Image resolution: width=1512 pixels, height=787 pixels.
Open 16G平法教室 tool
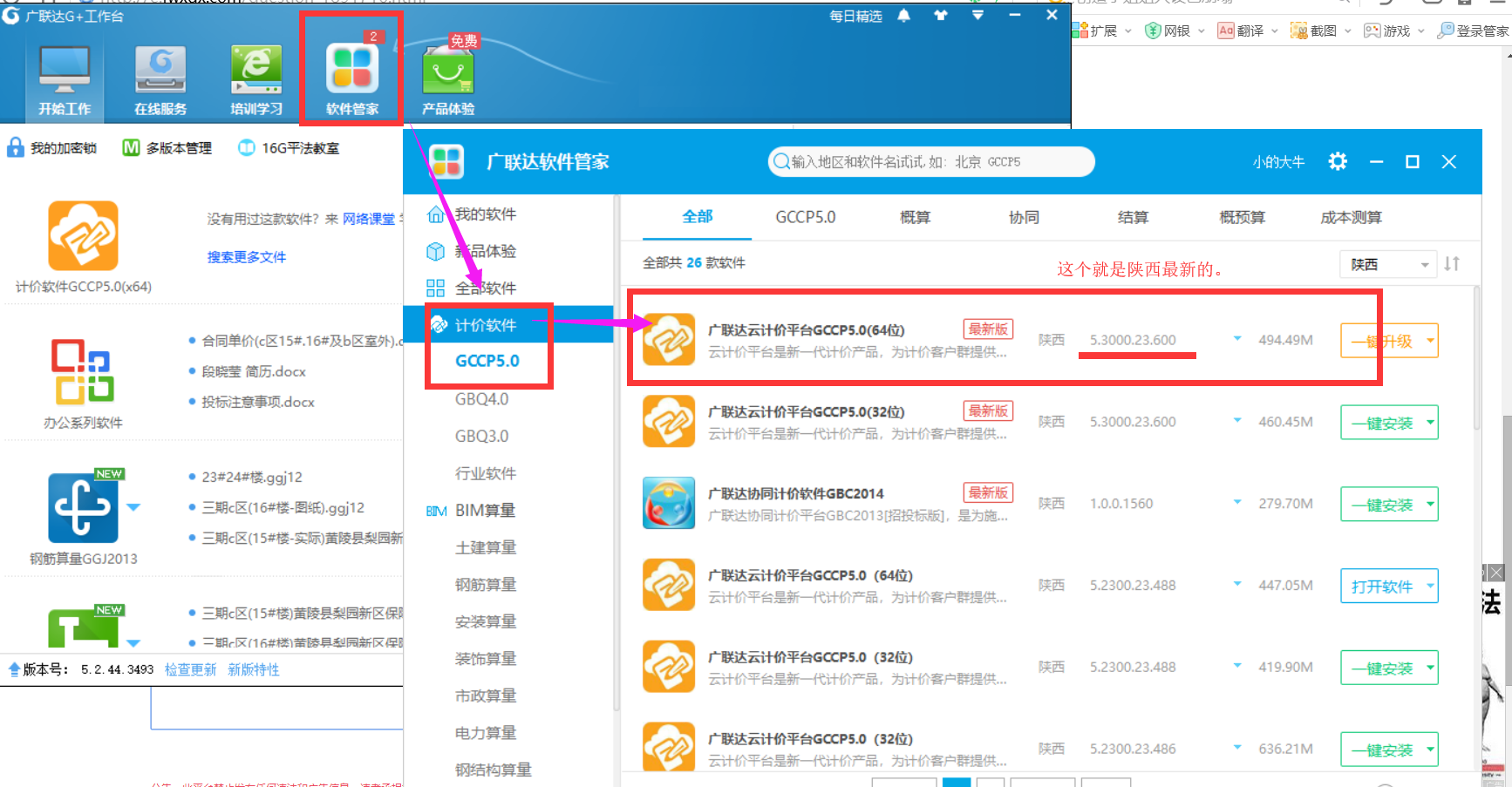click(x=289, y=148)
